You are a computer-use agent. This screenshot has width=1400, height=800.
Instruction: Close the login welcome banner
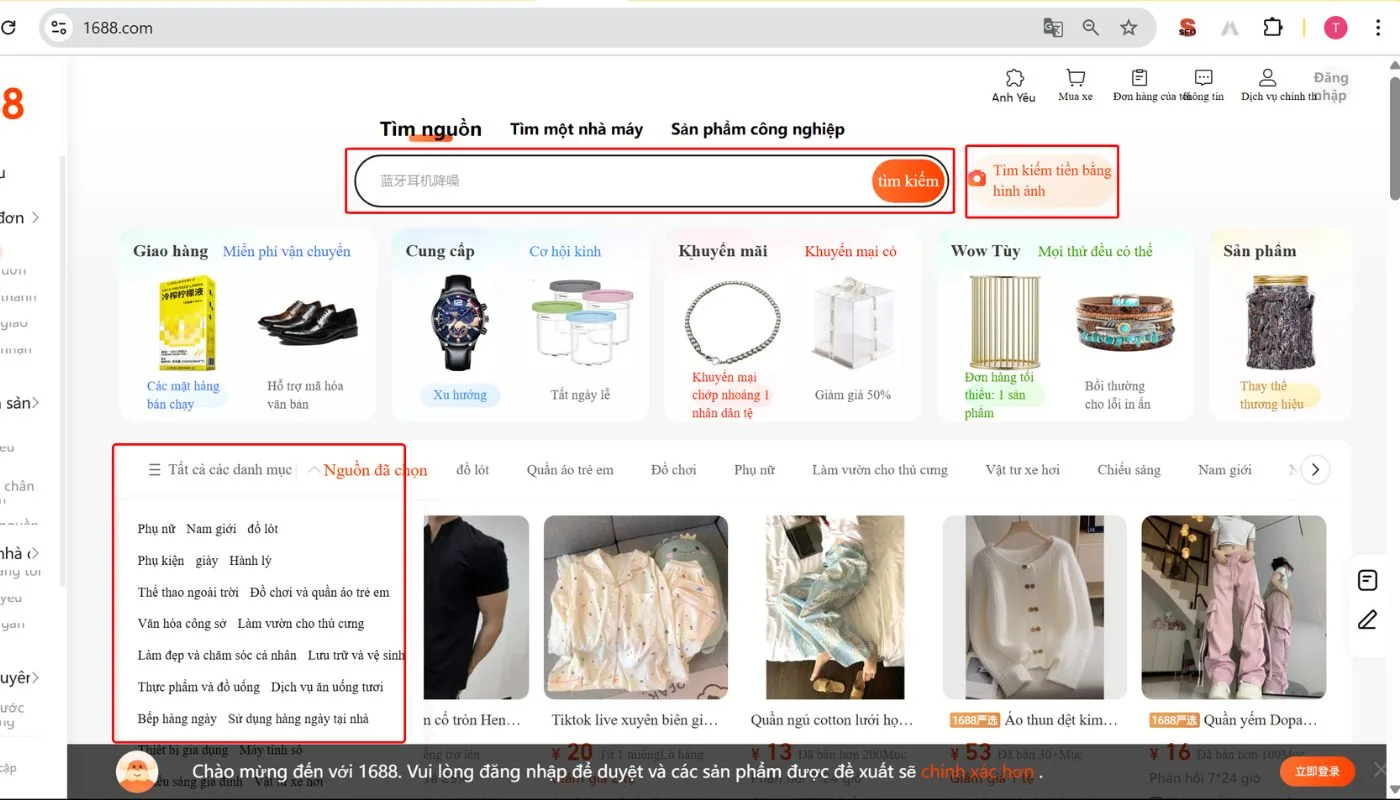coord(1381,769)
